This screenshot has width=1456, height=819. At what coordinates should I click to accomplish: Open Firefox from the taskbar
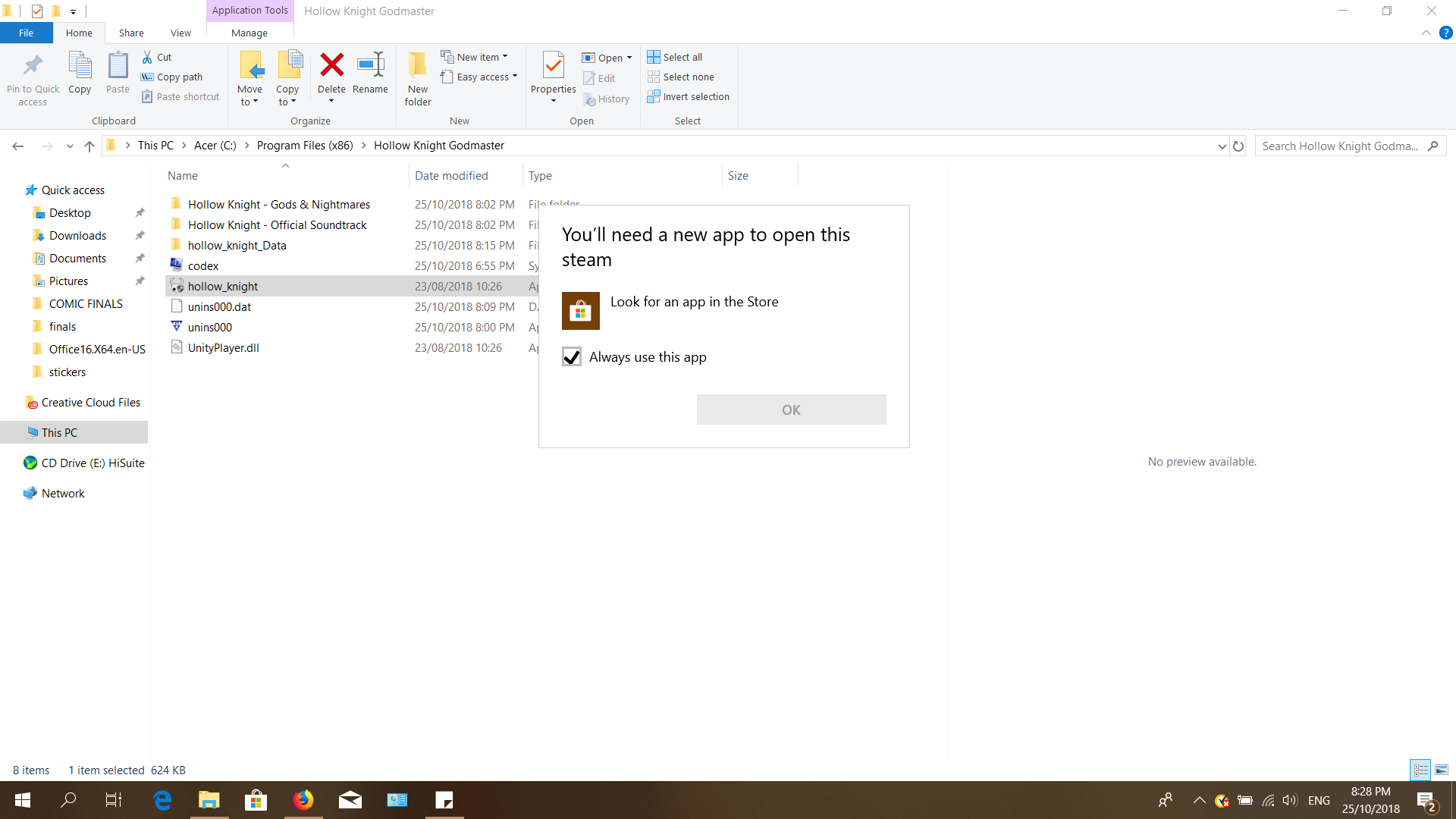[303, 800]
